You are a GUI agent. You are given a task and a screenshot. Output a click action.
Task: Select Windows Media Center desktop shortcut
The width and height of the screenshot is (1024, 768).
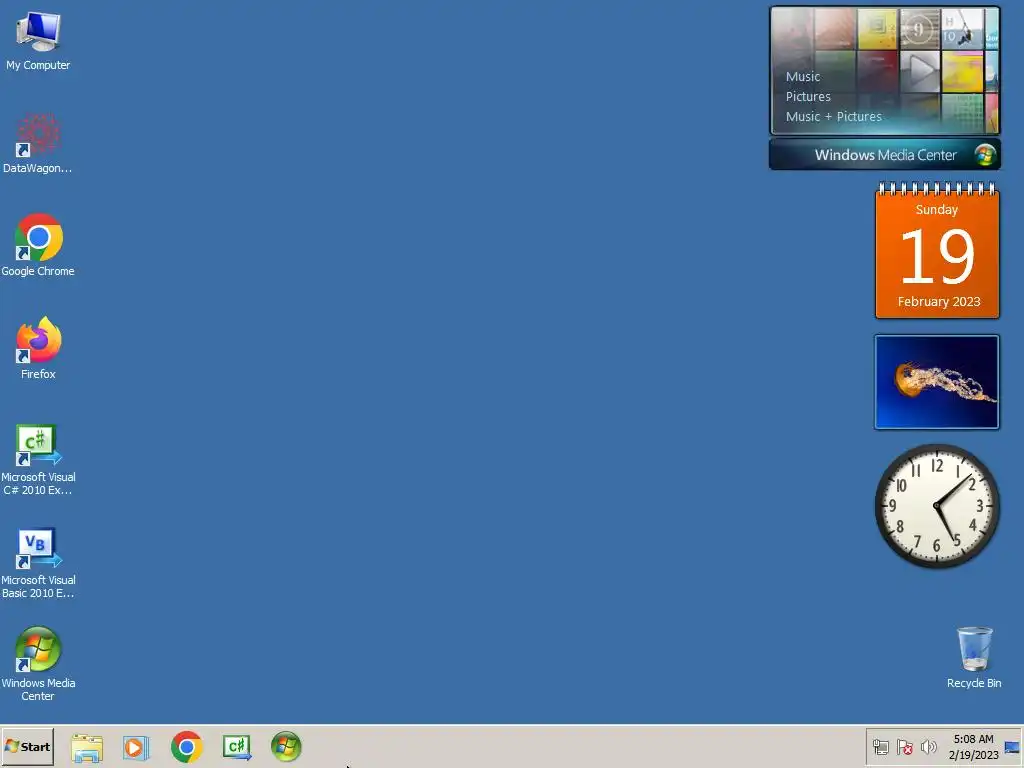click(38, 664)
